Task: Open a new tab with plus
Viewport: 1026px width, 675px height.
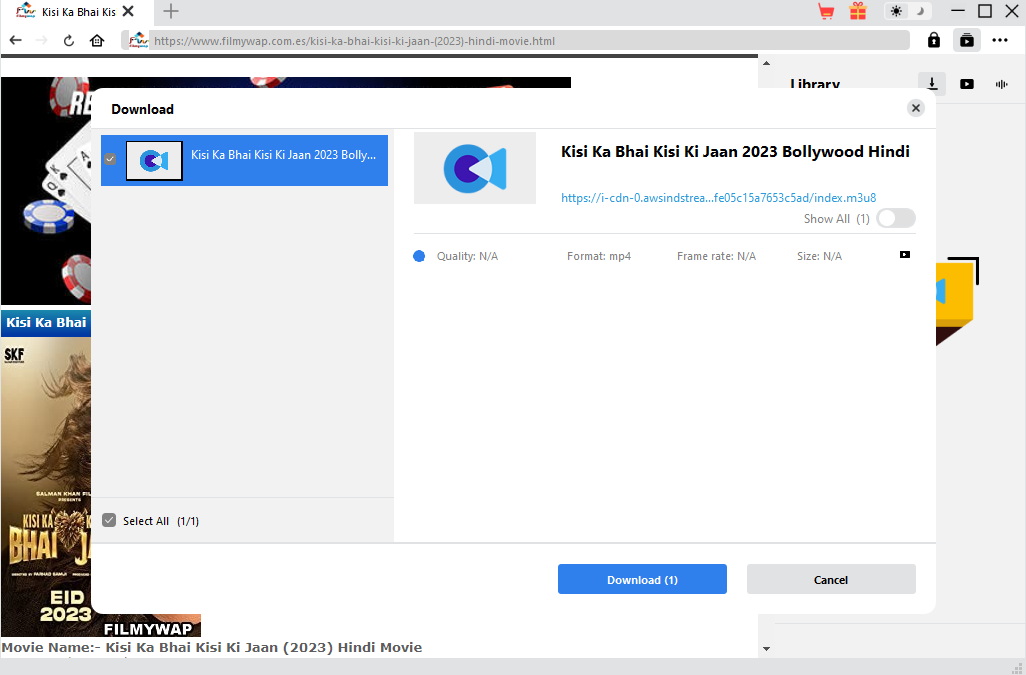Action: [x=171, y=11]
